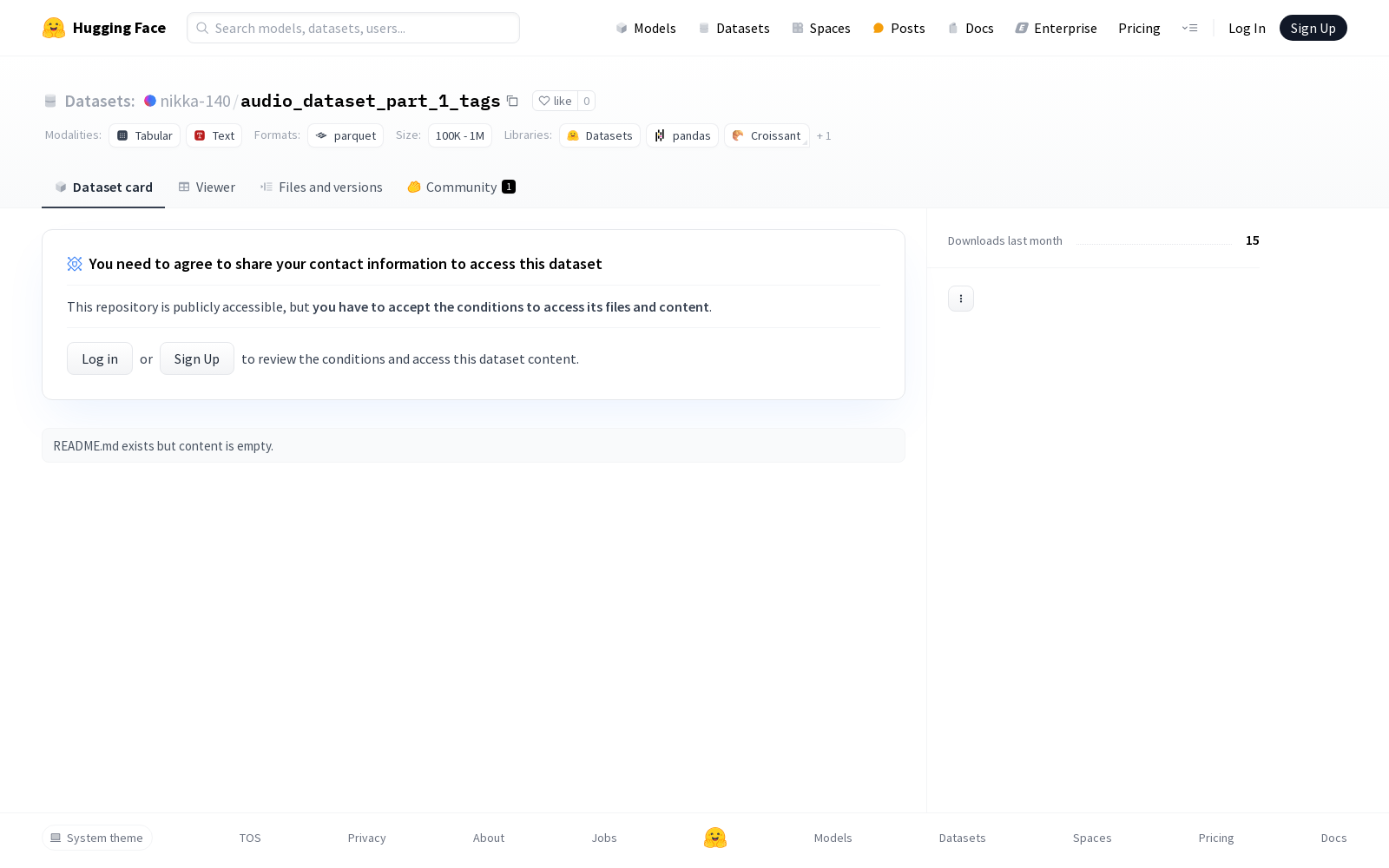This screenshot has width=1389, height=868.
Task: Click the nikka-140 user avatar
Action: click(x=150, y=101)
